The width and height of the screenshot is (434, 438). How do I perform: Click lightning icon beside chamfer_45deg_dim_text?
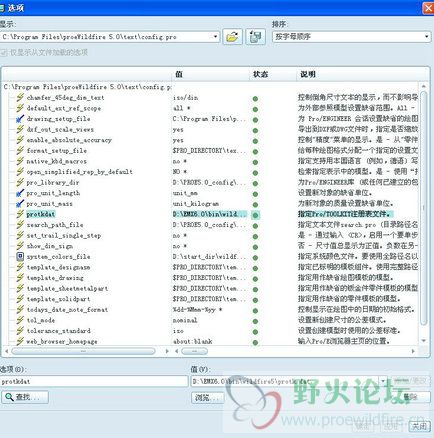pos(20,97)
